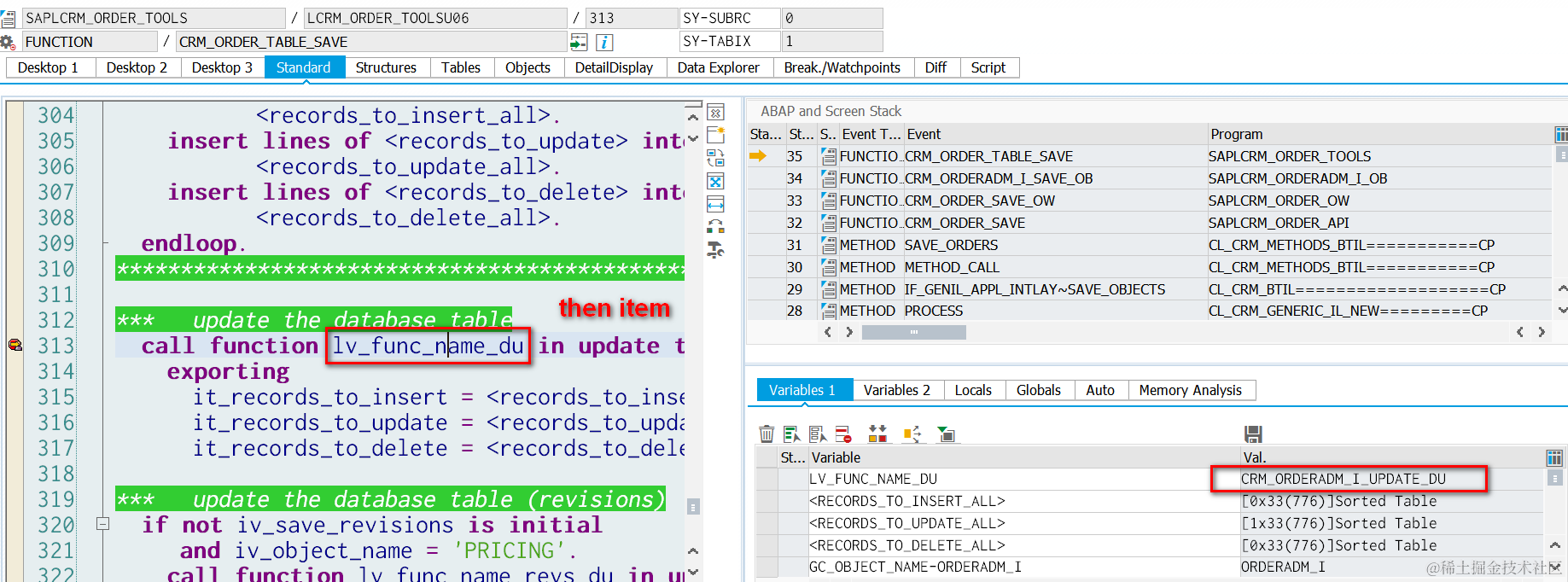Viewport: 1568px width, 582px height.
Task: Click the first right arrow of stack scrollbar
Action: point(848,332)
